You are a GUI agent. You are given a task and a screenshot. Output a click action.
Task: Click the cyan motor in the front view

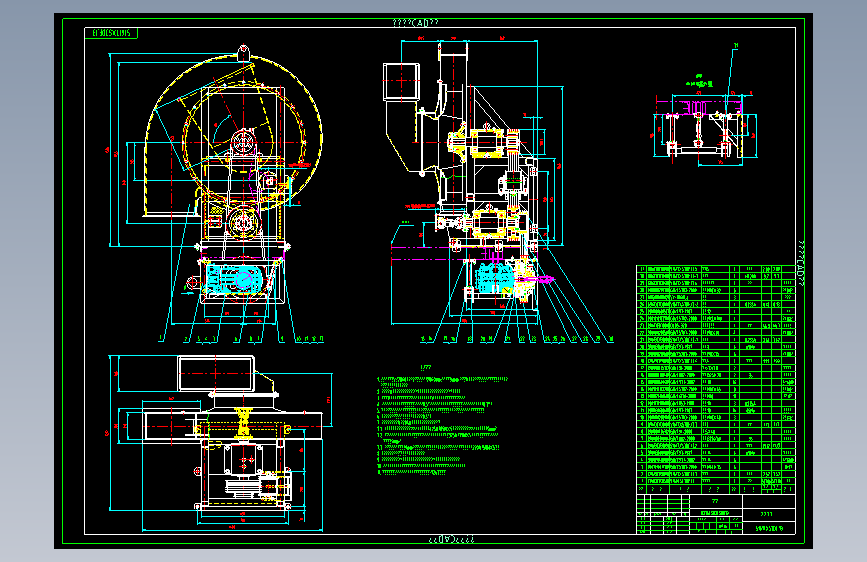235,279
